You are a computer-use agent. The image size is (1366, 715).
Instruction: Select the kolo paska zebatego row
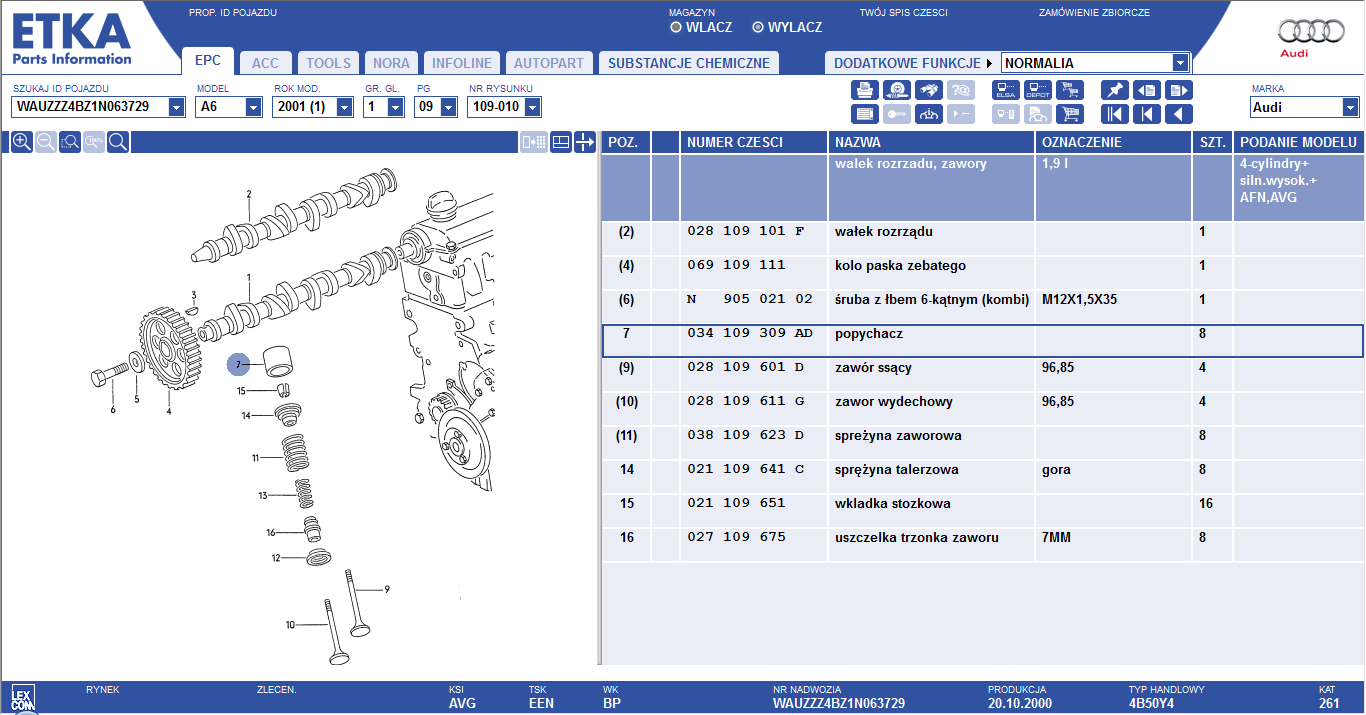pyautogui.click(x=982, y=272)
